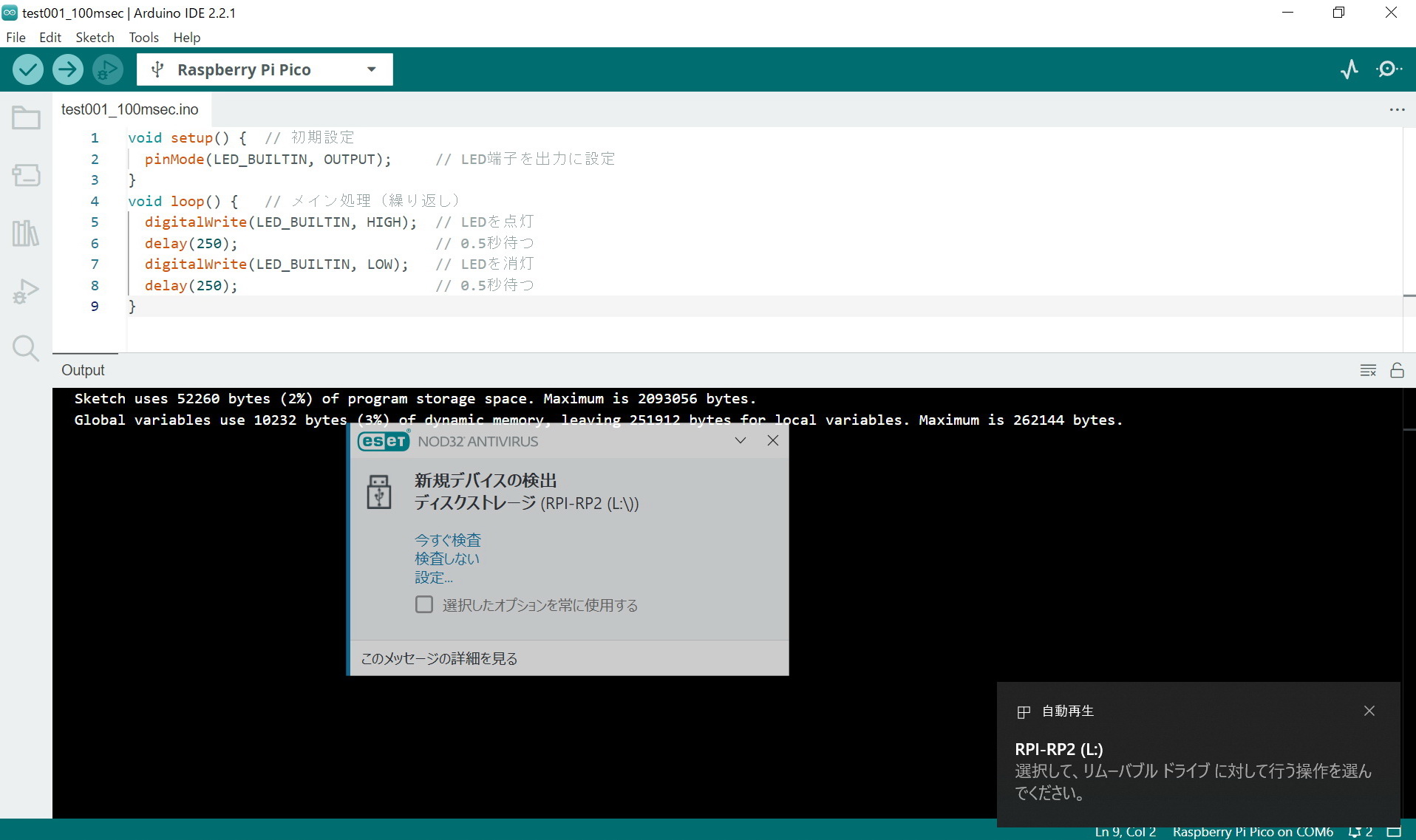Open the Help menu
This screenshot has height=840, width=1416.
pos(187,37)
